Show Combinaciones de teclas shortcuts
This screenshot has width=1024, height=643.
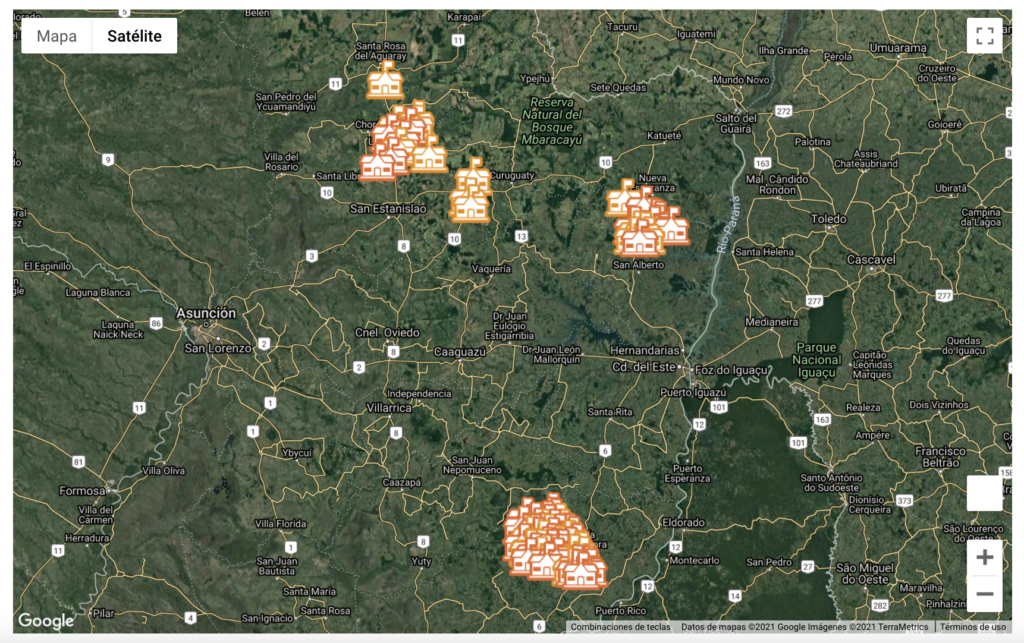(620, 627)
